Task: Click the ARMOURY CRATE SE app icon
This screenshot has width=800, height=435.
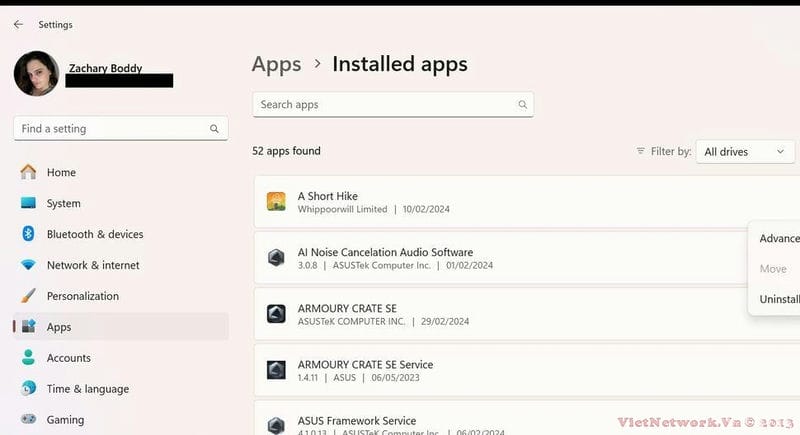Action: tap(276, 314)
